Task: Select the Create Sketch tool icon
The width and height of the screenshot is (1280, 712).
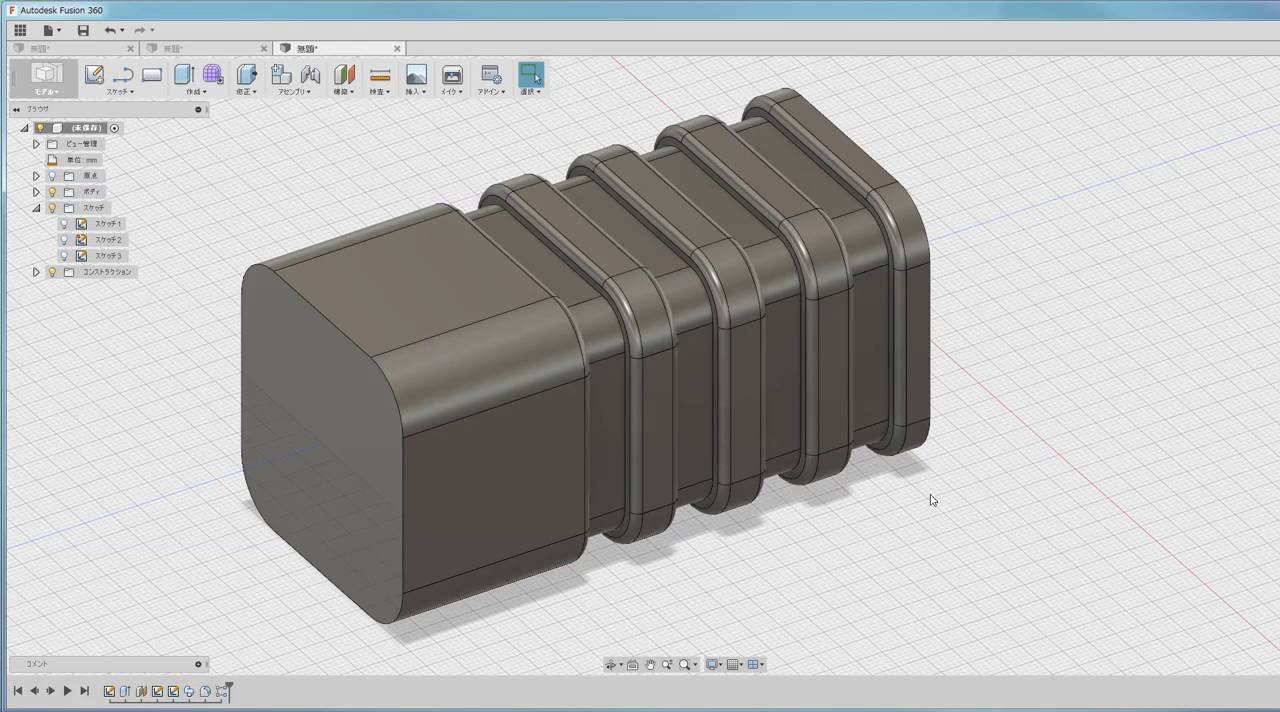Action: 94,74
